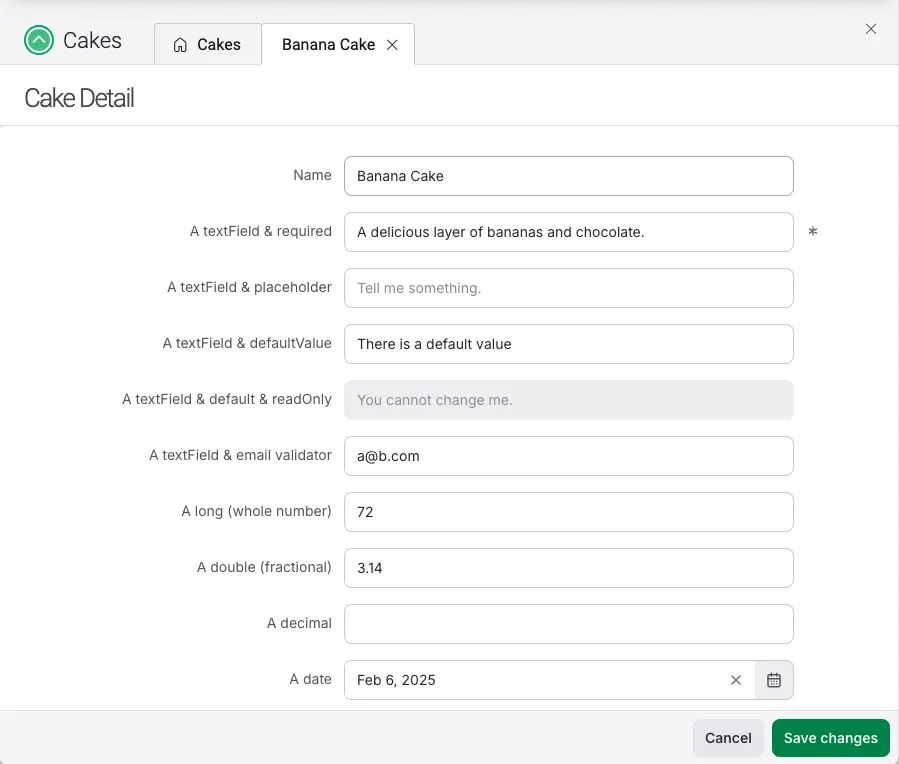899x764 pixels.
Task: Open the calendar date picker
Action: (773, 680)
